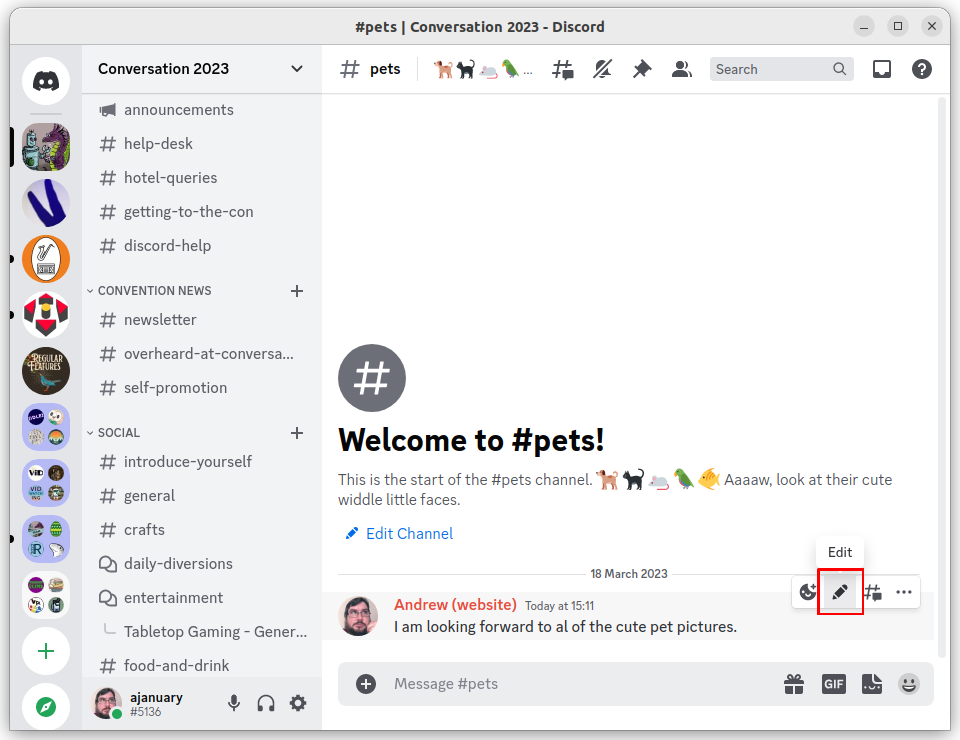Open the dragon robot server icon

(46, 147)
